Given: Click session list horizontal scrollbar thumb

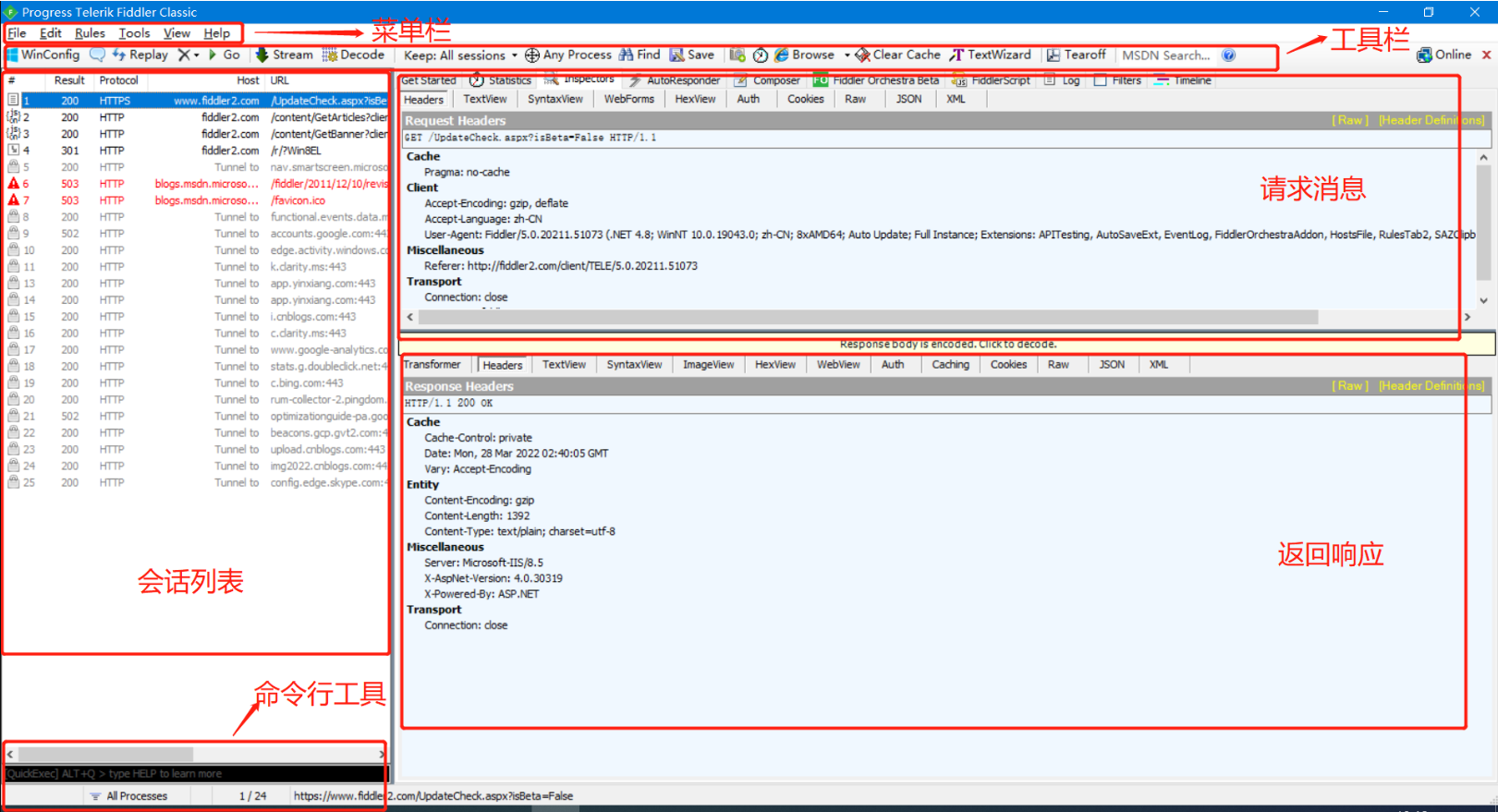Looking at the screenshot, I should coord(105,755).
